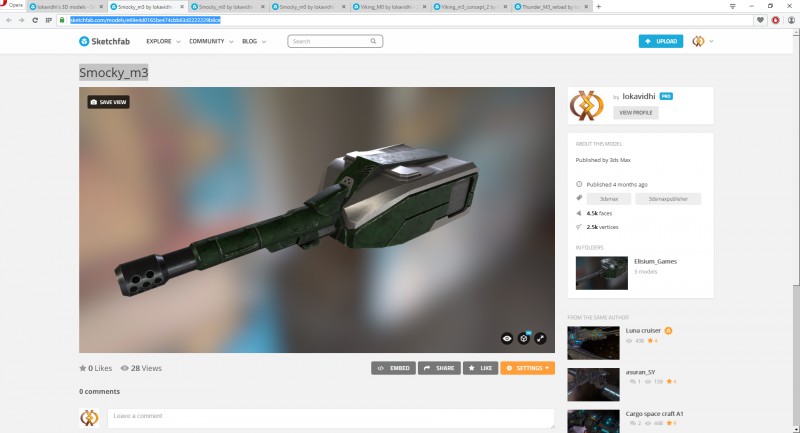The height and width of the screenshot is (433, 800).
Task: Click the search magnifier icon
Action: 373,41
